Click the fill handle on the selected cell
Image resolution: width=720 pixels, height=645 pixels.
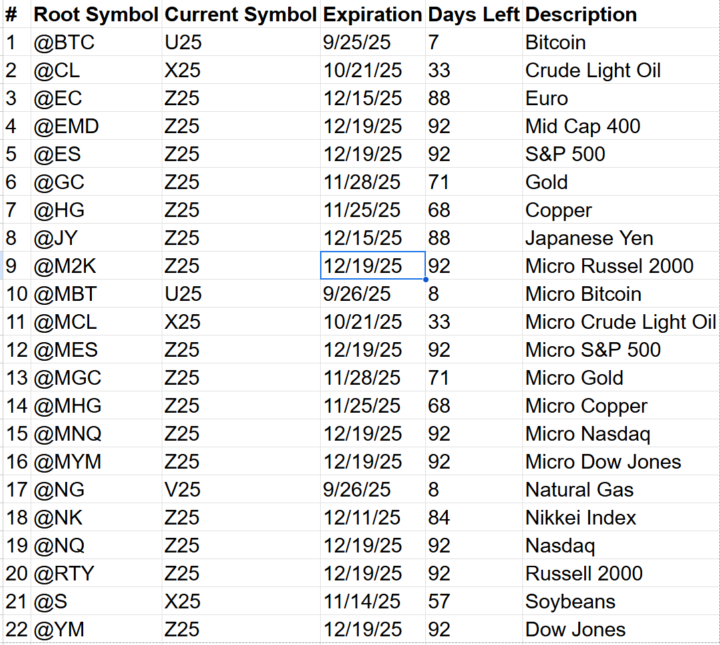(426, 279)
